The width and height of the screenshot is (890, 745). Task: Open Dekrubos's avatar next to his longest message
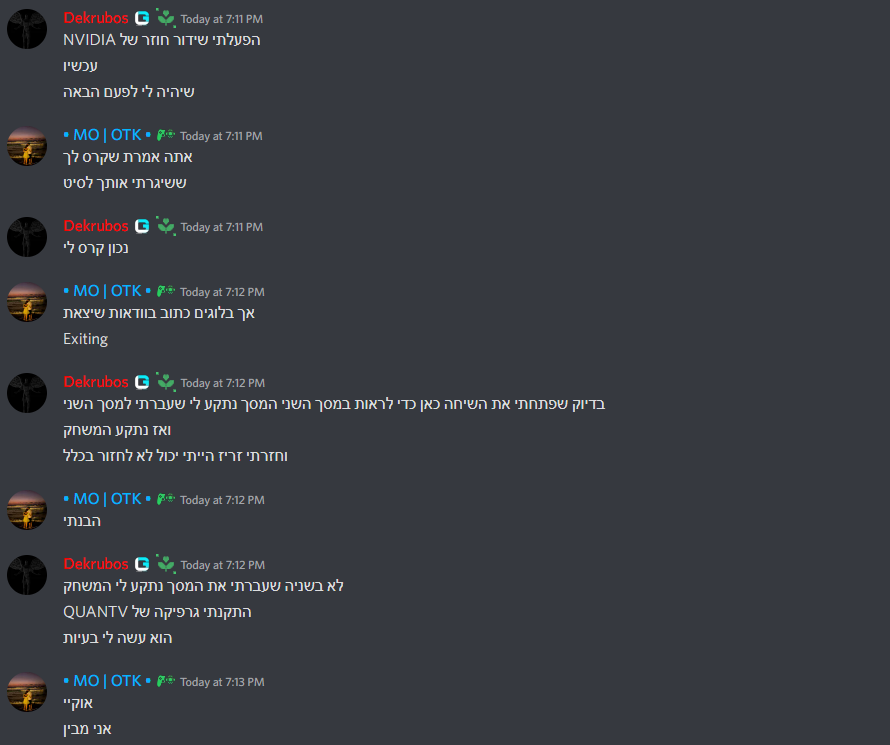pos(27,393)
